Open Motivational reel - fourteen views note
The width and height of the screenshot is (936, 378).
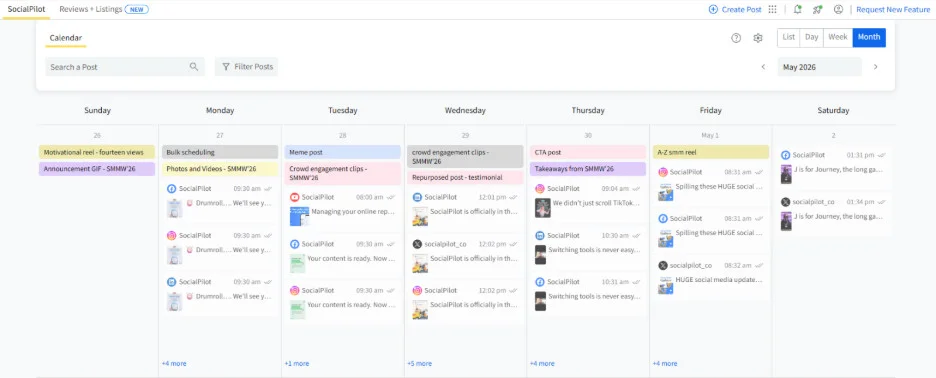[97, 152]
